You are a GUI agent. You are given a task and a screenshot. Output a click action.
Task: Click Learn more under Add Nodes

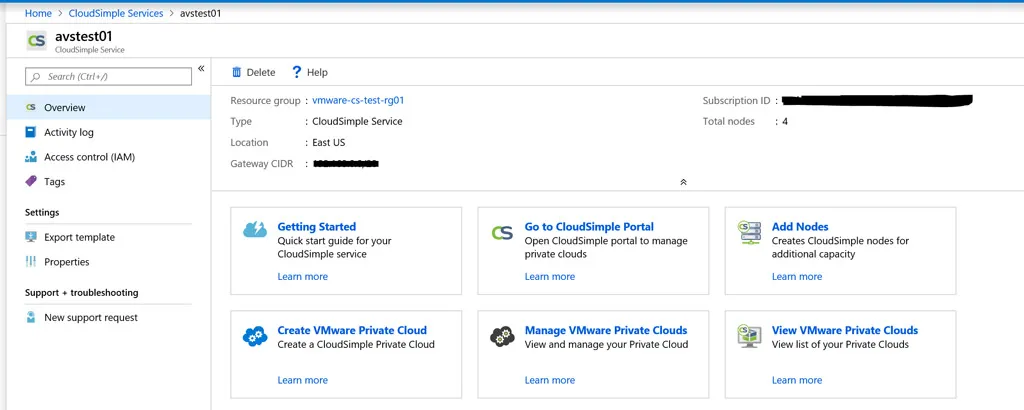tap(797, 276)
